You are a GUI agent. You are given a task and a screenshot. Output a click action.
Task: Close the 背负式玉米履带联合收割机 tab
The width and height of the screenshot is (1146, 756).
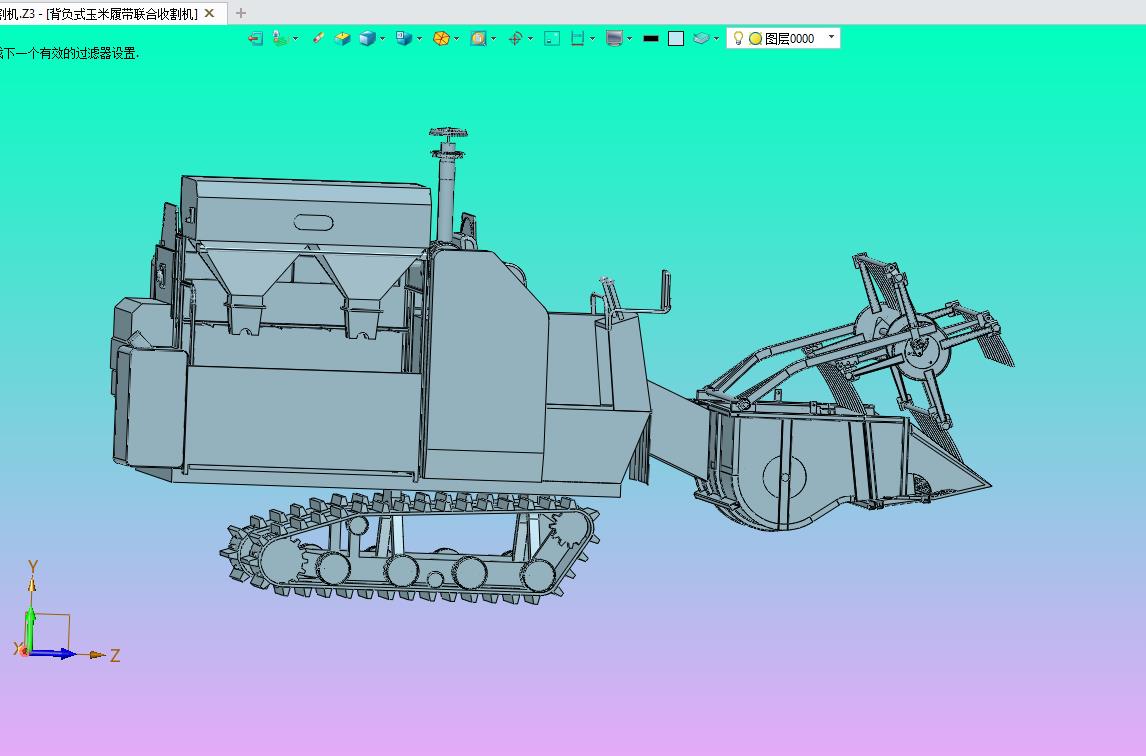click(x=210, y=13)
